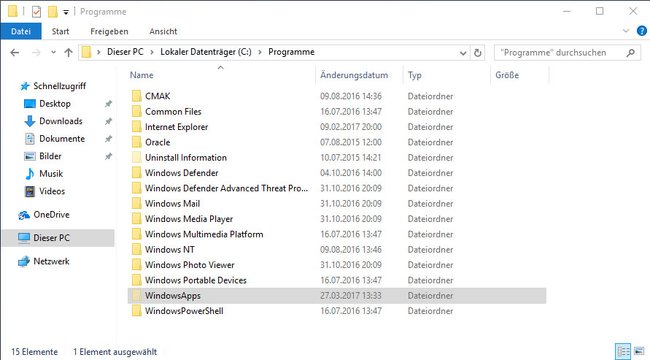Select the Windows Portable Devices folder icon
Viewport: 650px width, 360px height.
point(136,280)
